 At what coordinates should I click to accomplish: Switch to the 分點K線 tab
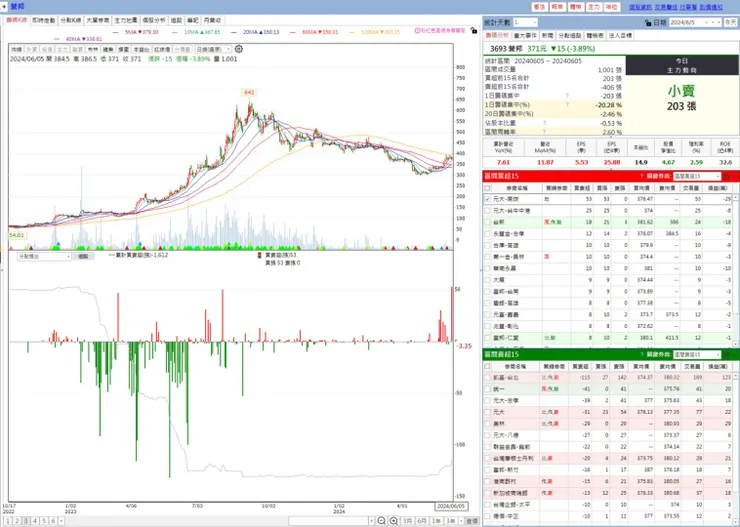(x=70, y=20)
